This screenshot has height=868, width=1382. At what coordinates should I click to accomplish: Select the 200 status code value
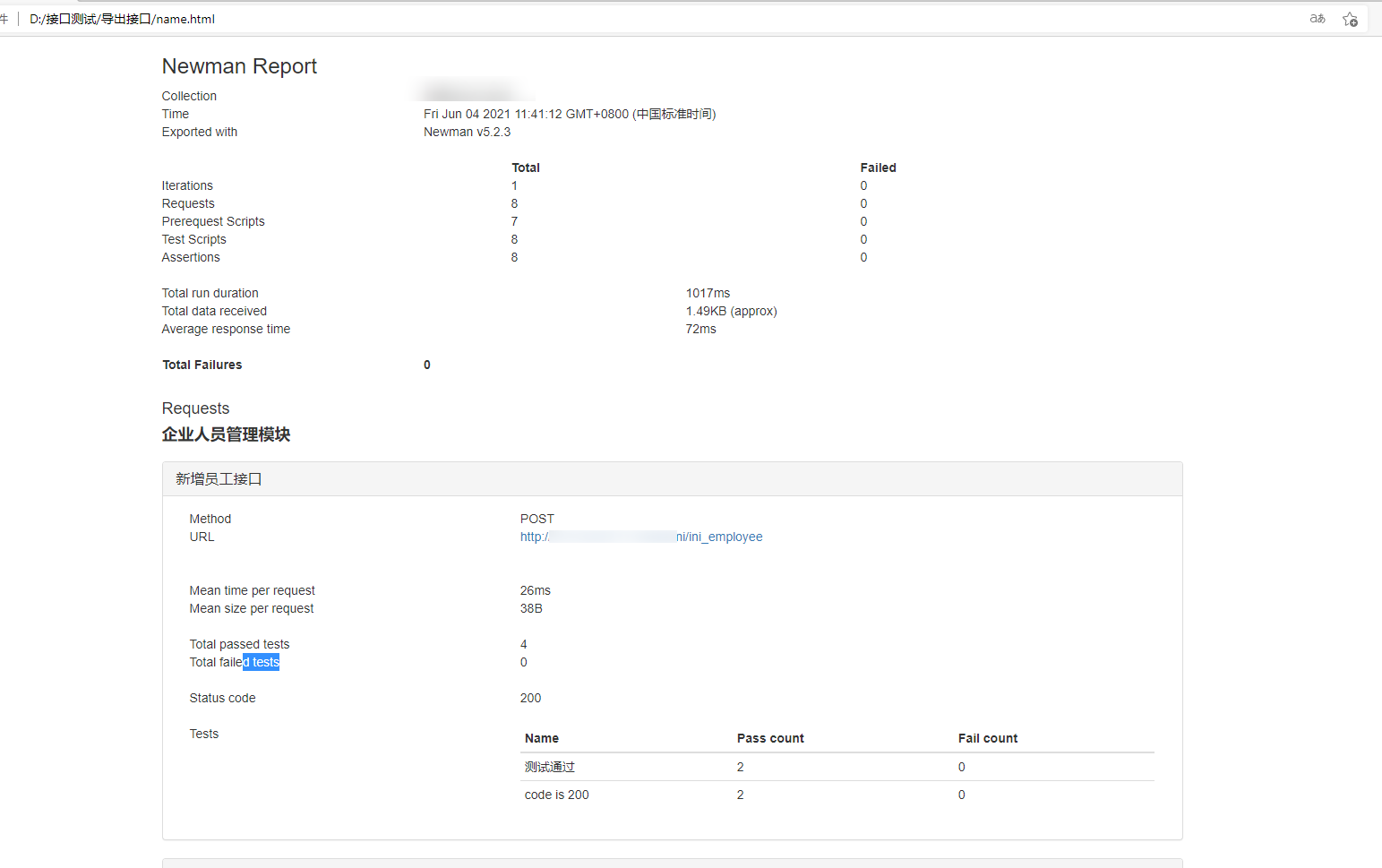click(x=530, y=698)
